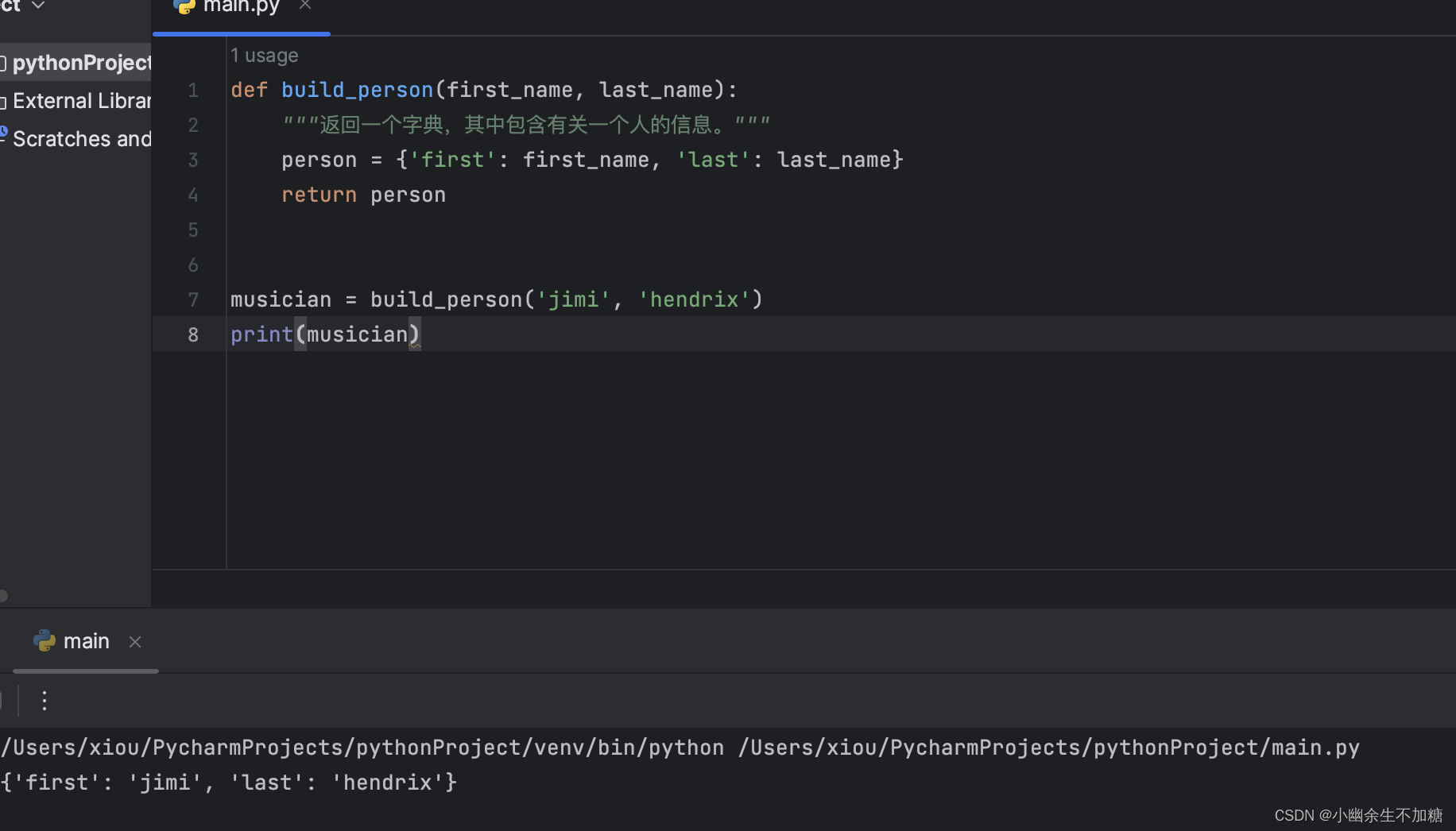The height and width of the screenshot is (831, 1456).
Task: Click the 'hendrix' string on line 7
Action: coord(694,300)
